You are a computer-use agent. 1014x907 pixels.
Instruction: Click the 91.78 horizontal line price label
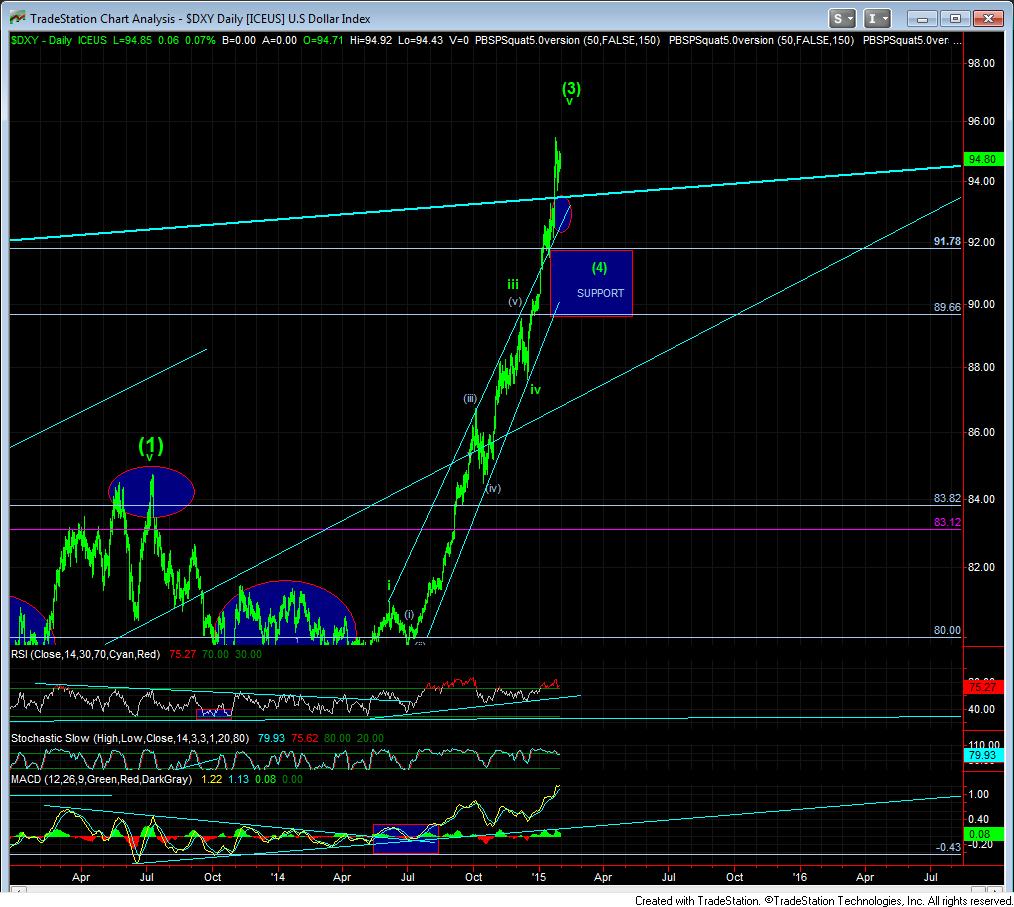pyautogui.click(x=946, y=241)
